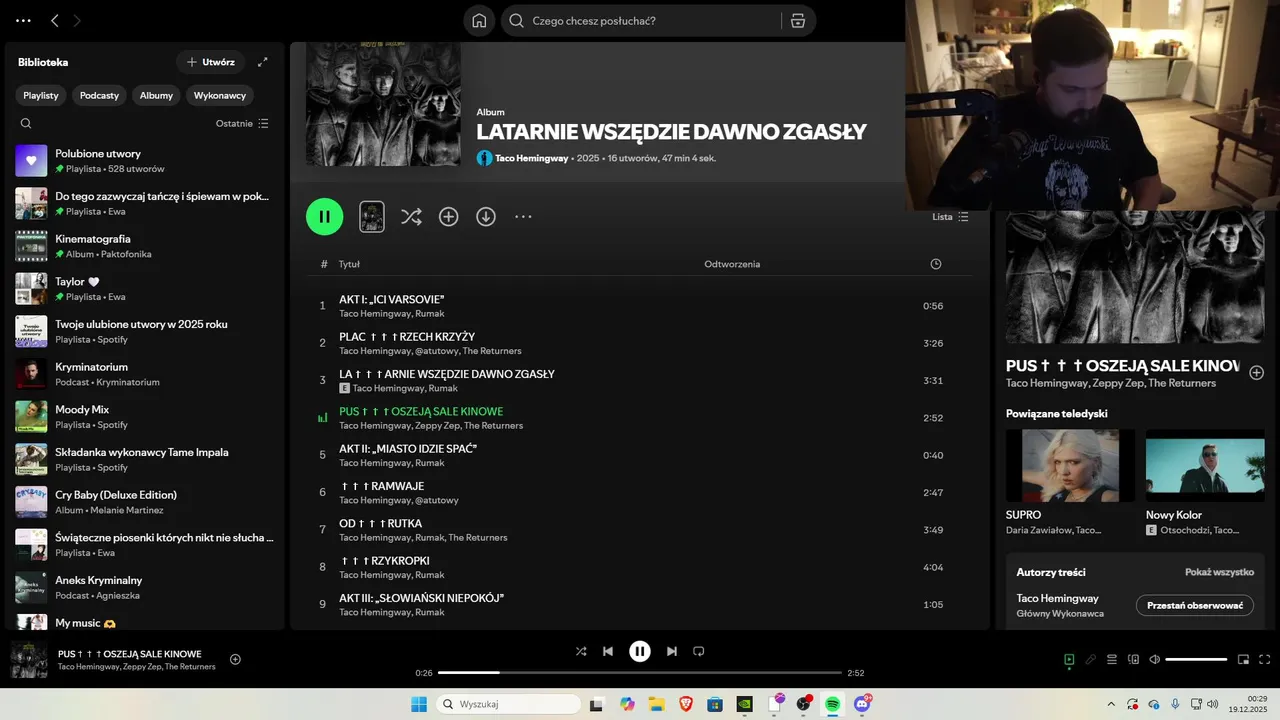1280x720 pixels.
Task: Mute with the speaker volume icon
Action: tap(1155, 659)
